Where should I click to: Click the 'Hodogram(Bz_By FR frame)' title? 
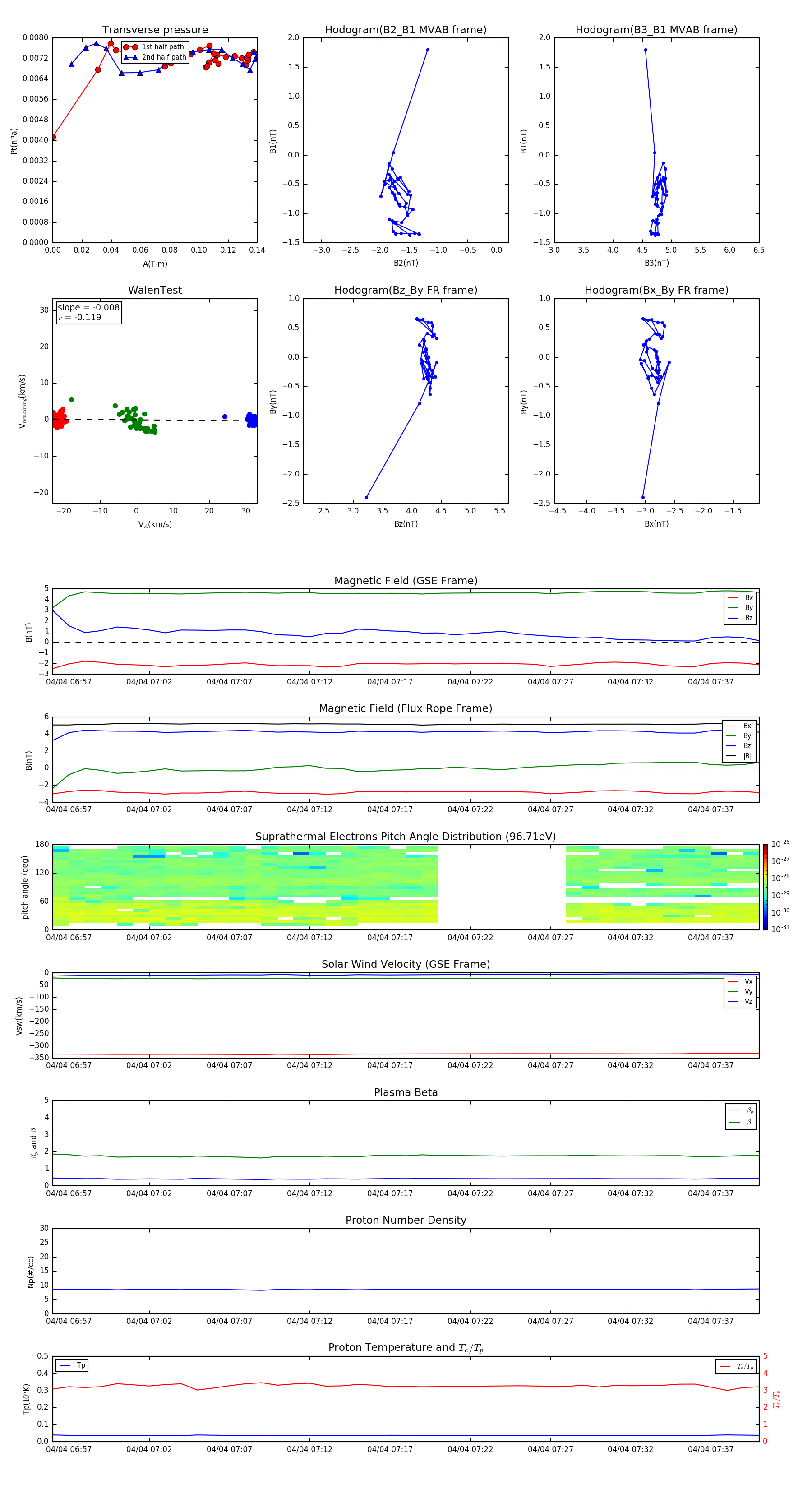406,290
